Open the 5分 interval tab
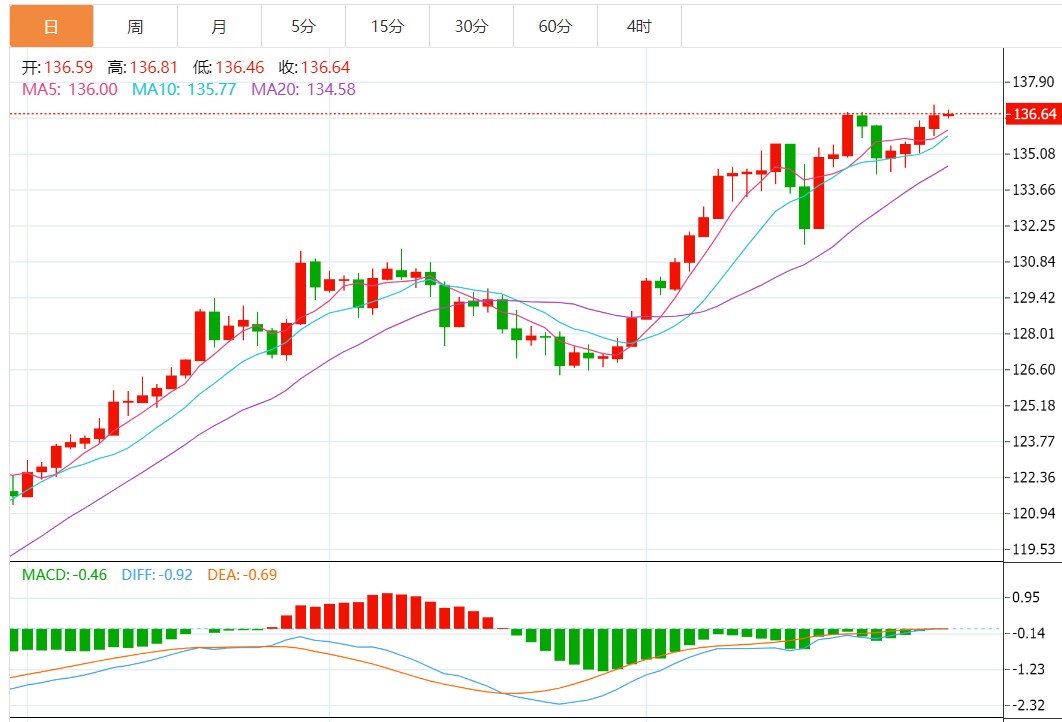Screen dimensions: 1062x722 pos(303,26)
